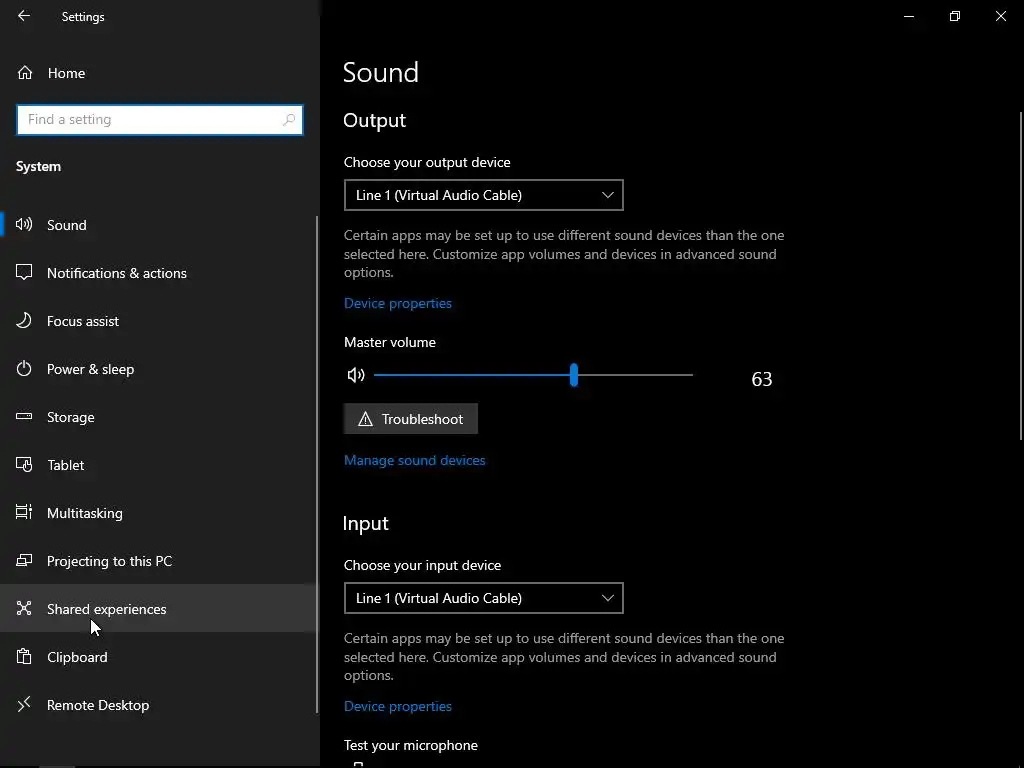Open the input device dropdown
1024x768 pixels.
pos(483,598)
